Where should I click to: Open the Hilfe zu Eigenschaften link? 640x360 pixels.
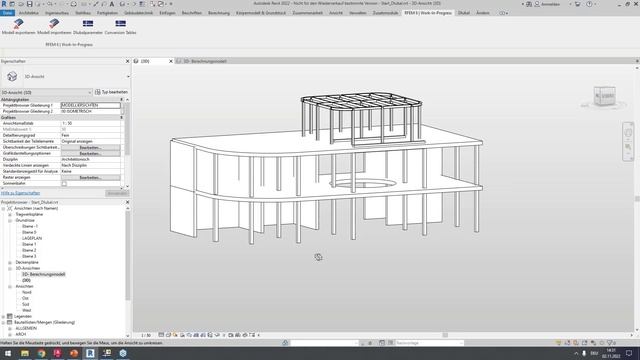pyautogui.click(x=20, y=193)
